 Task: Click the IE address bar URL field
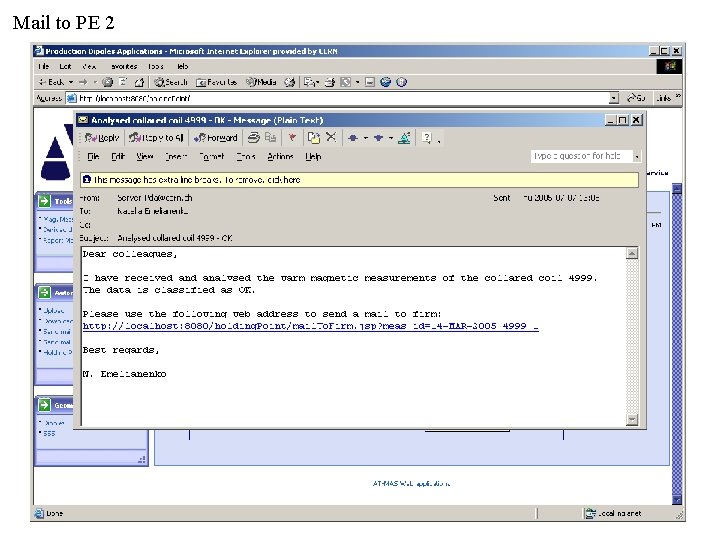click(x=338, y=98)
